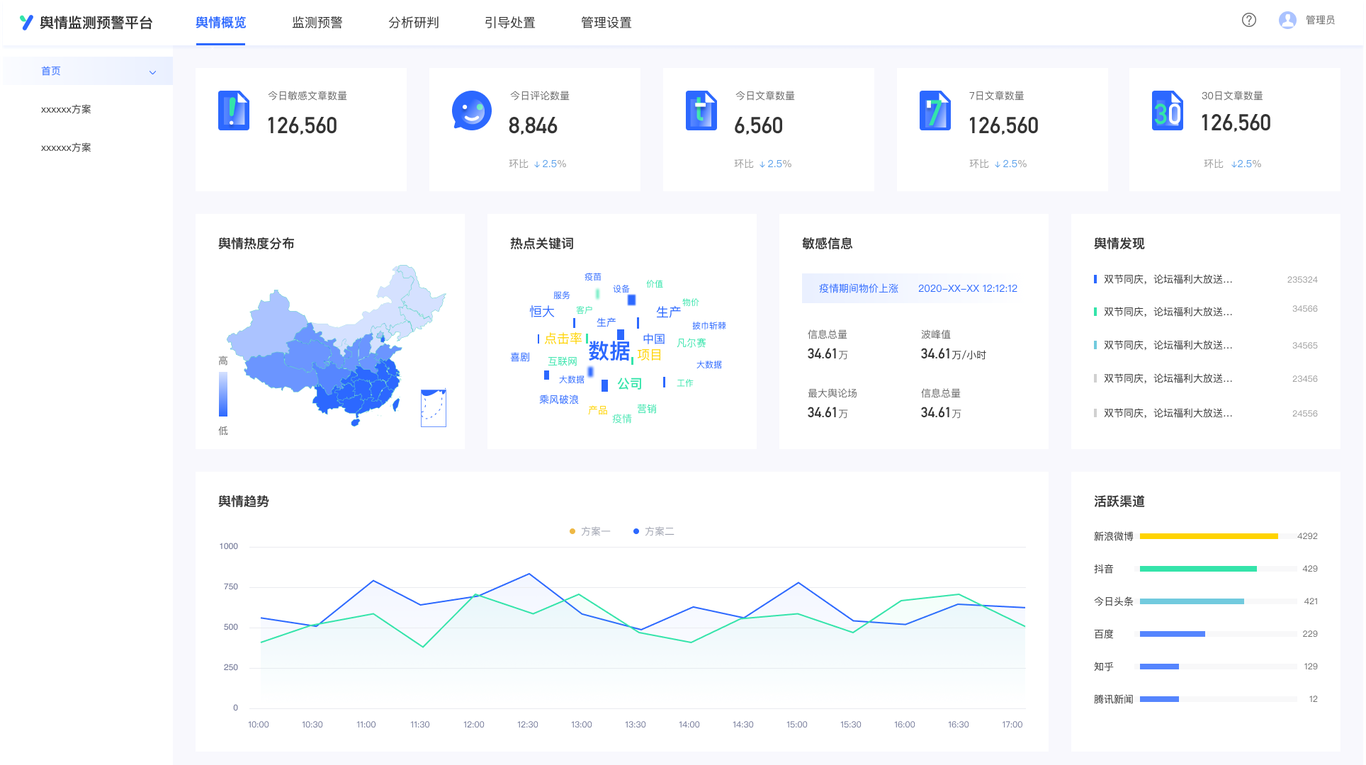Viewport: 1366px width, 765px height.
Task: Click the 12:30 axis label on chart
Action: pos(527,725)
